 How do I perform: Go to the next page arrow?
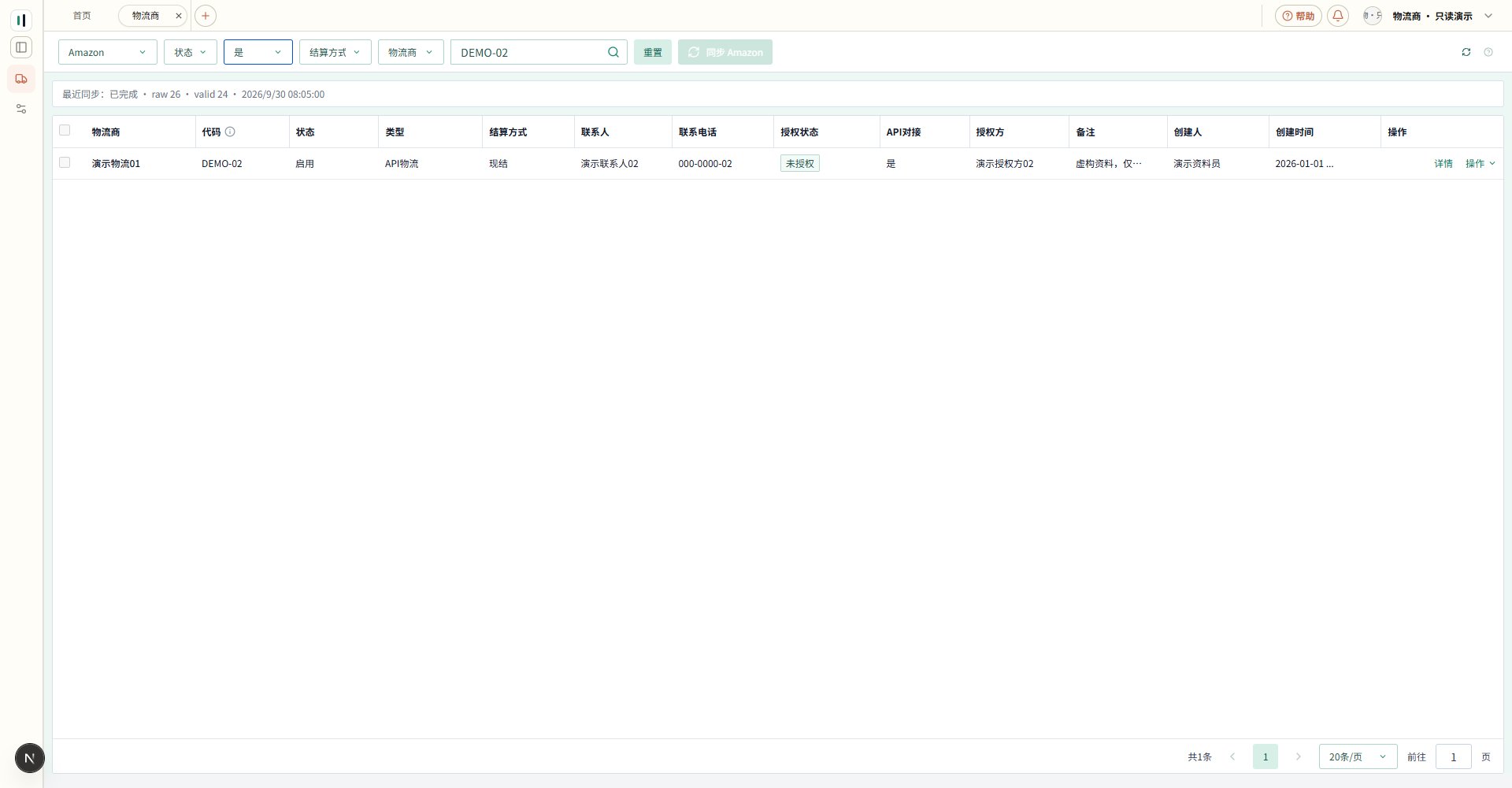pyautogui.click(x=1299, y=756)
